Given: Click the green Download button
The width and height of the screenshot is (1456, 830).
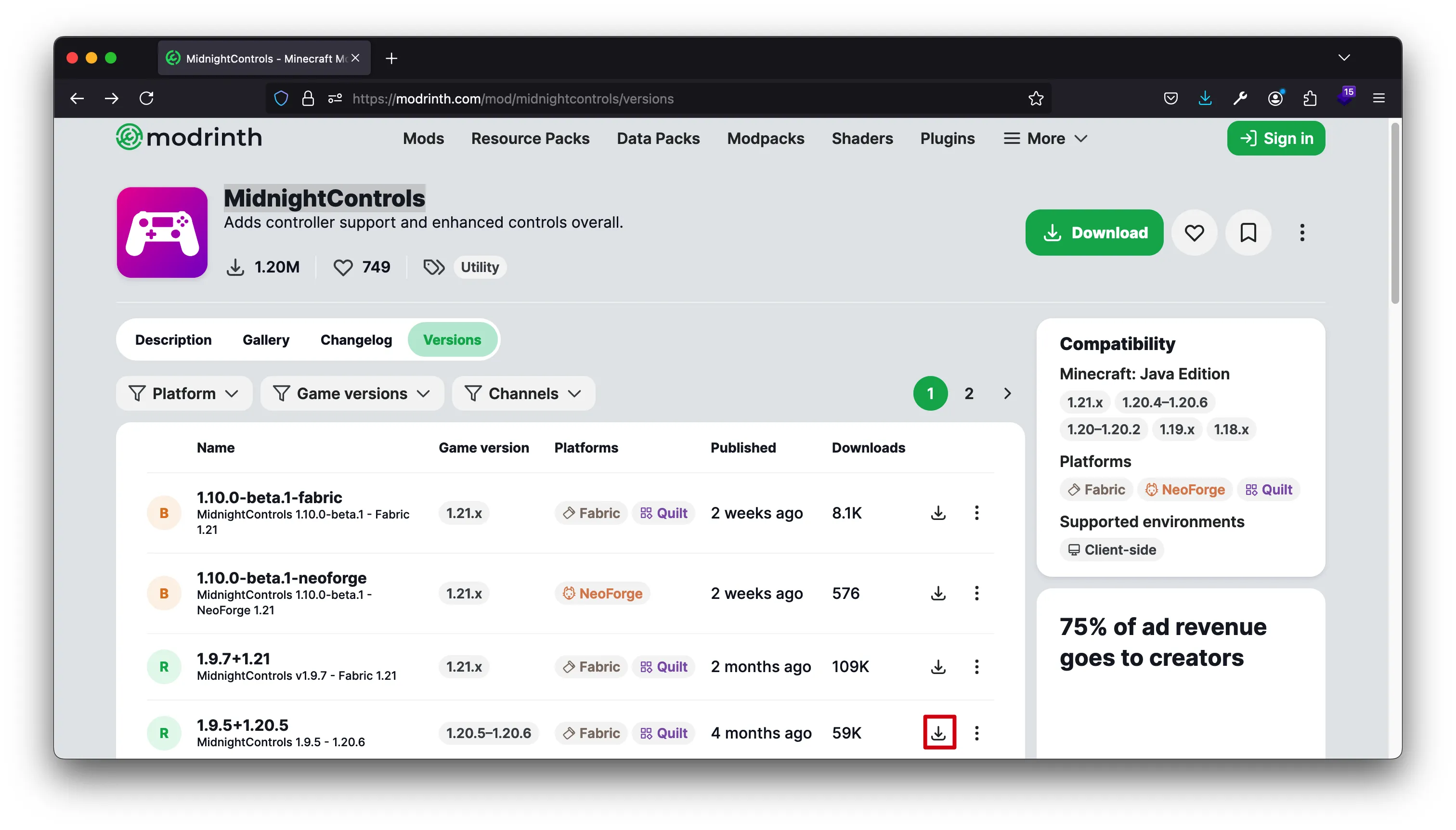Looking at the screenshot, I should coord(1093,233).
